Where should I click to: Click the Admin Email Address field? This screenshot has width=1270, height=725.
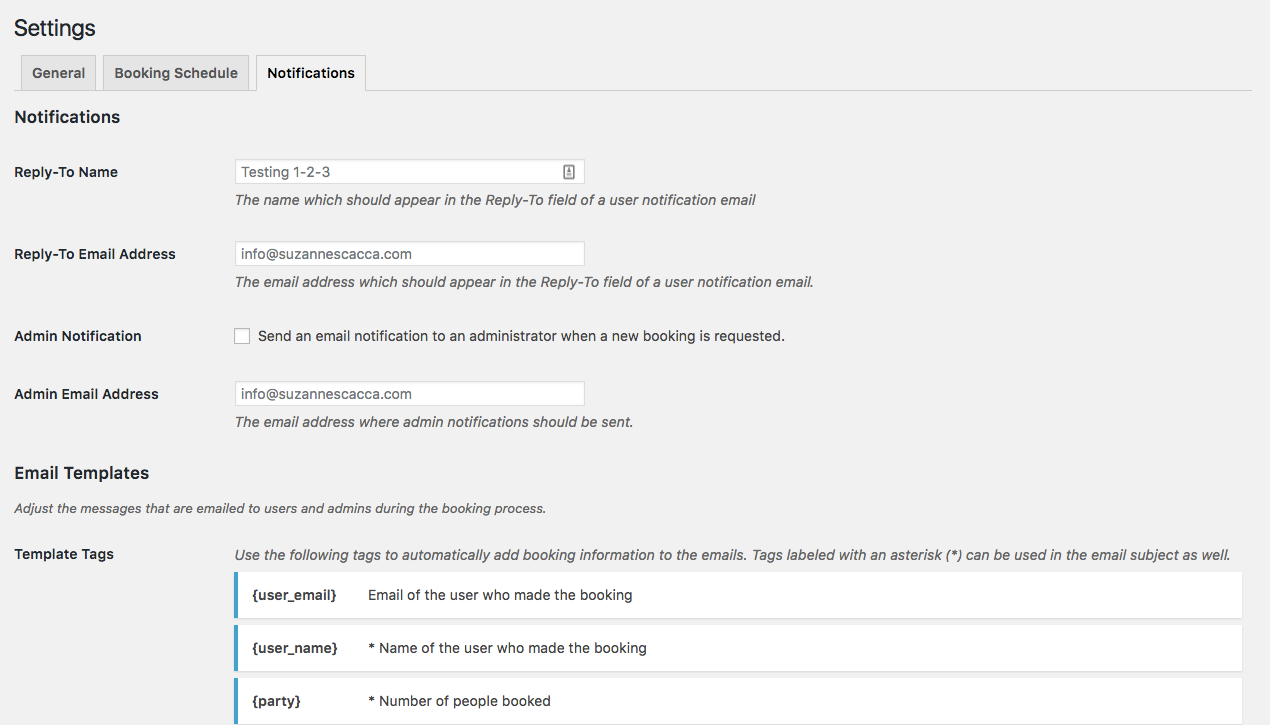pos(408,393)
